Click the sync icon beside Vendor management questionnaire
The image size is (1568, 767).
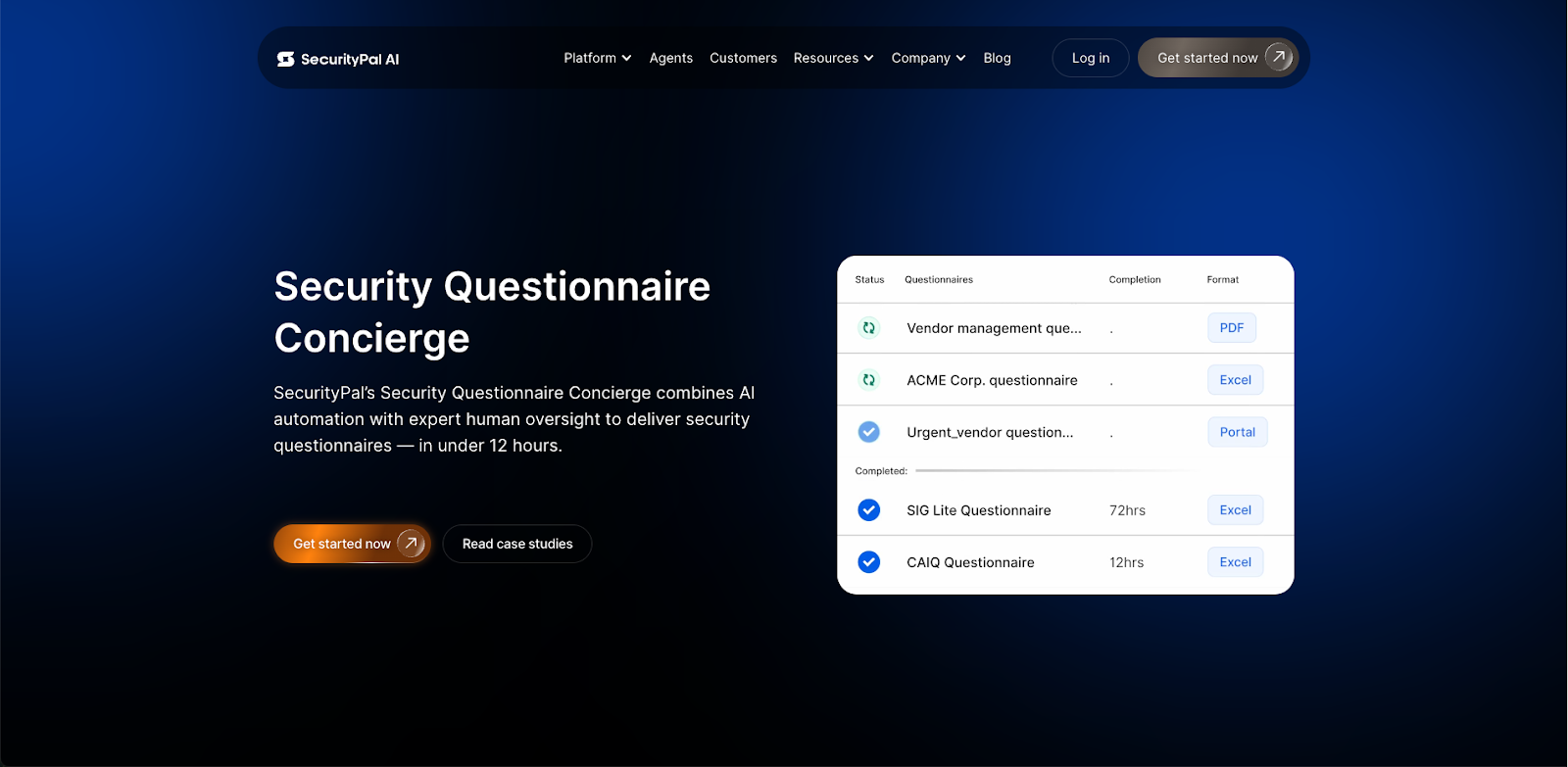click(868, 328)
